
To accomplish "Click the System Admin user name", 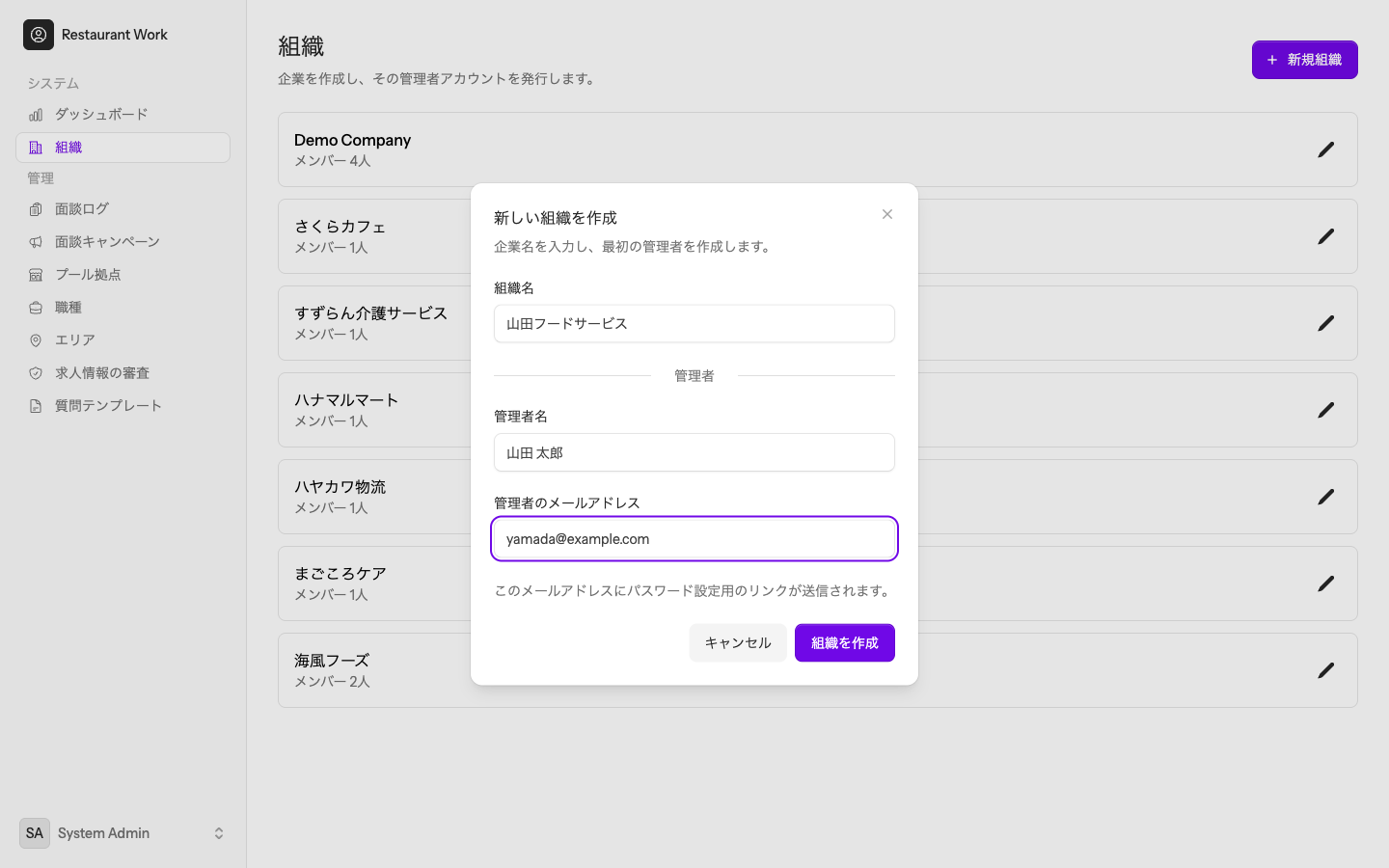I will coord(103,833).
